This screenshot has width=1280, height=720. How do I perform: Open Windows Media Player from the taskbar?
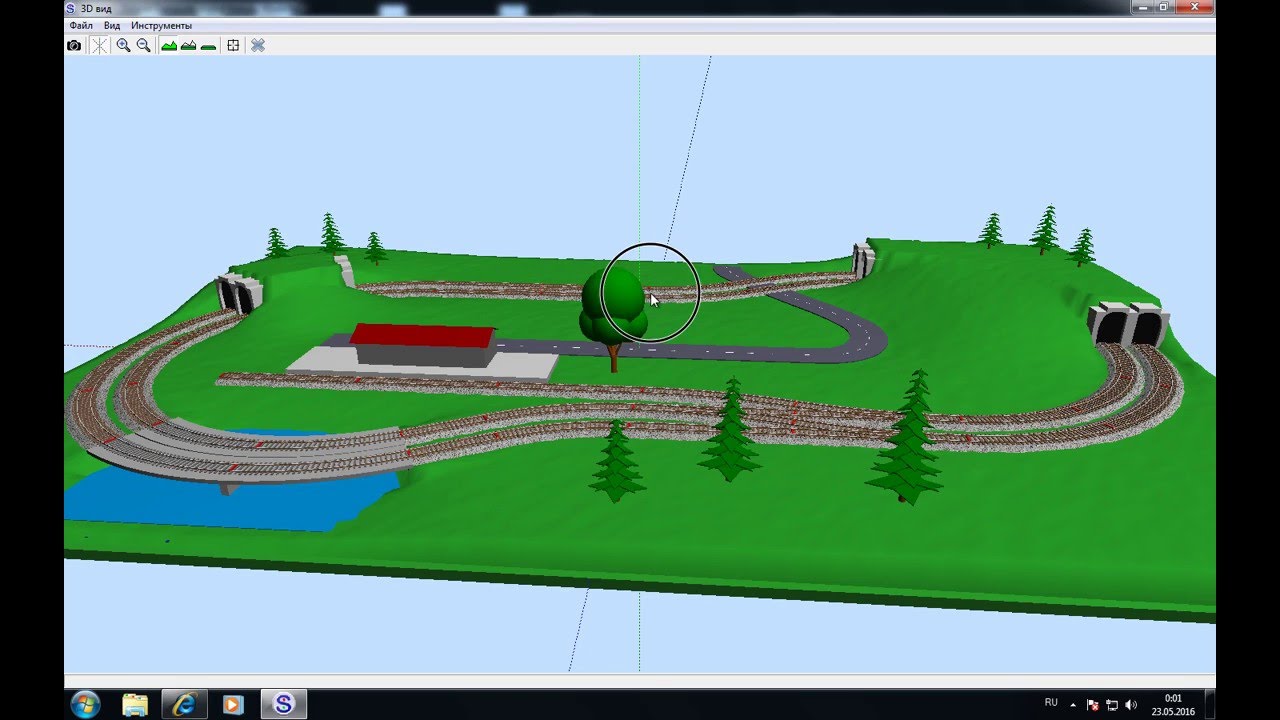tap(233, 704)
